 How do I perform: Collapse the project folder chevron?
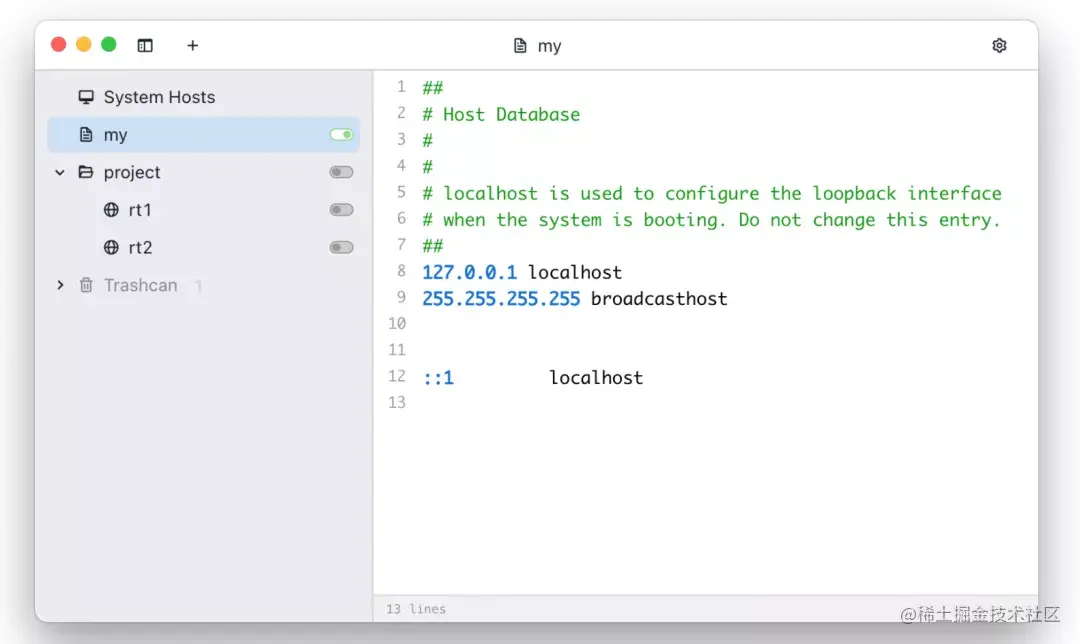[x=60, y=172]
